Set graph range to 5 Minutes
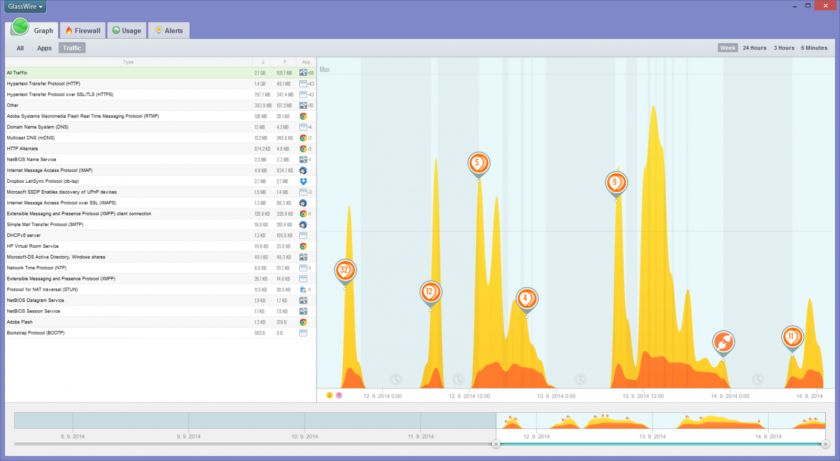840x461 pixels. tap(814, 48)
